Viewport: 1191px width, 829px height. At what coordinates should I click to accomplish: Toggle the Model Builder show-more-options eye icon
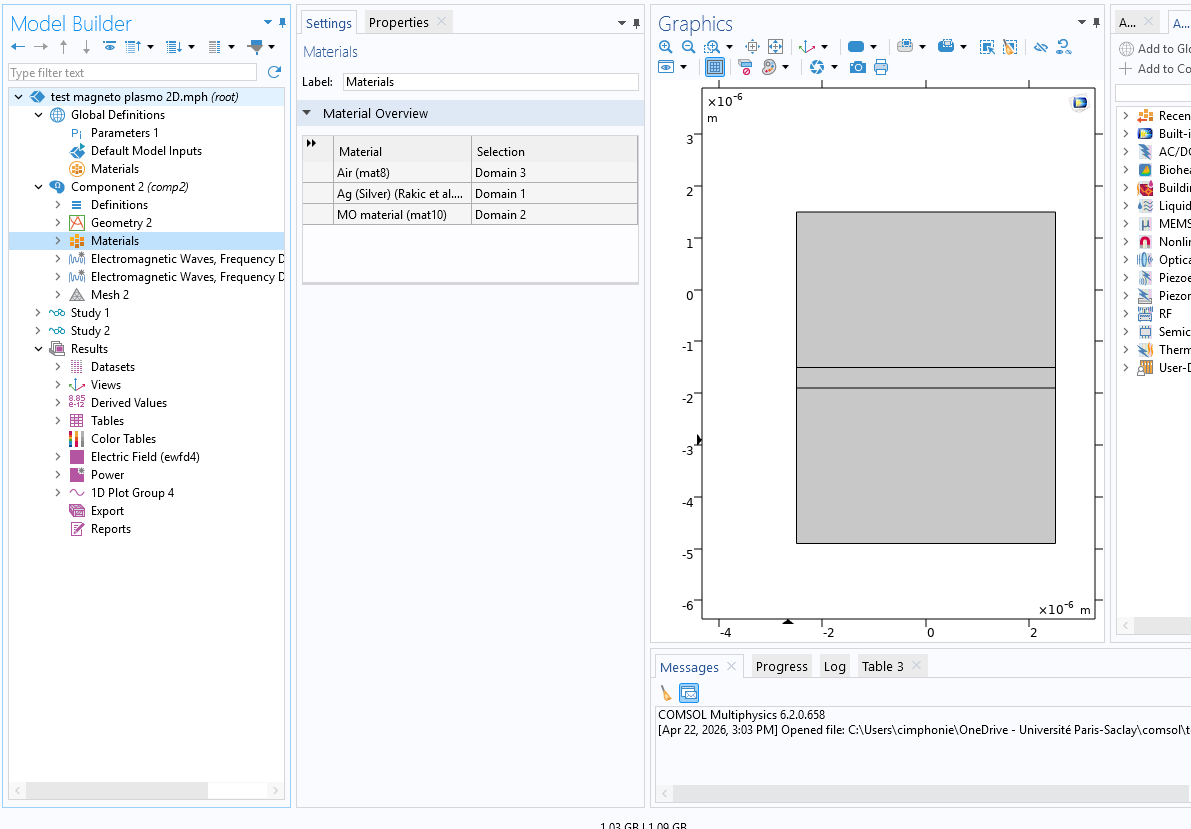pos(109,47)
